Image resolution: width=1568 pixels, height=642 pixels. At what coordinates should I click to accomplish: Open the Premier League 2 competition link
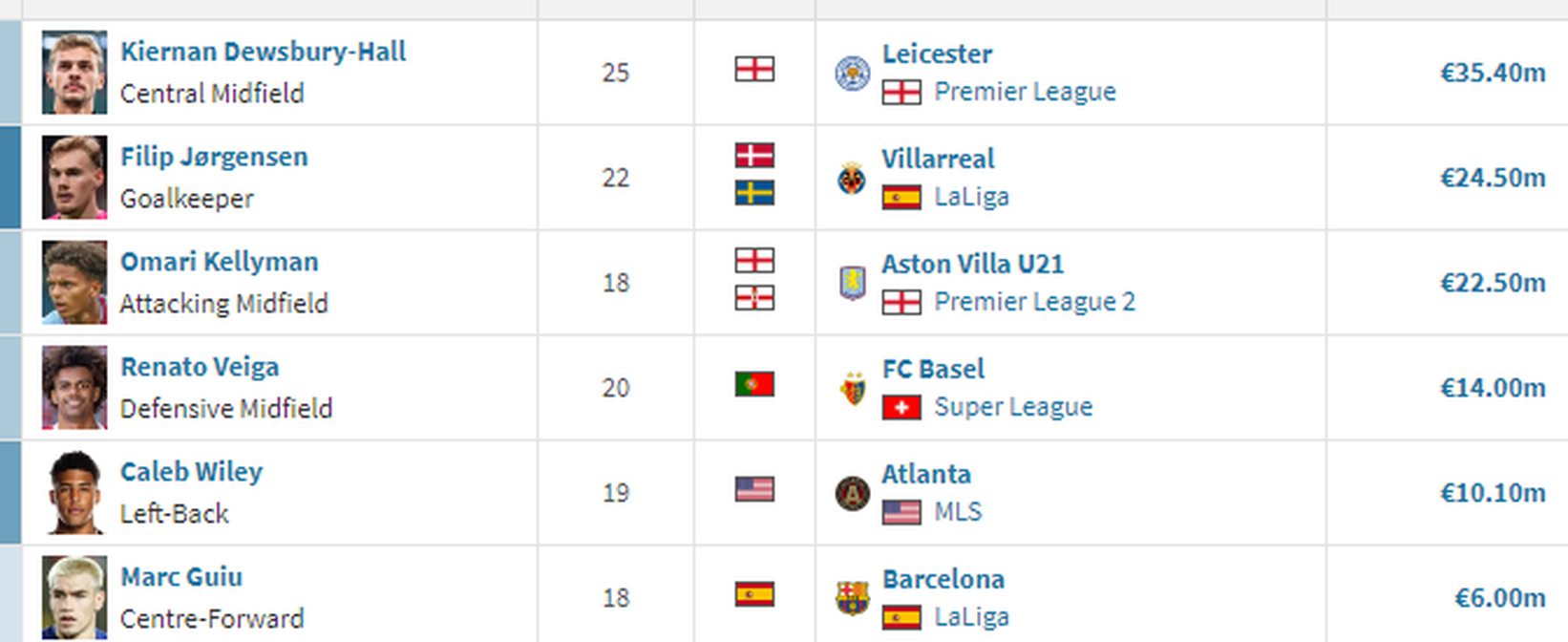[x=1034, y=302]
